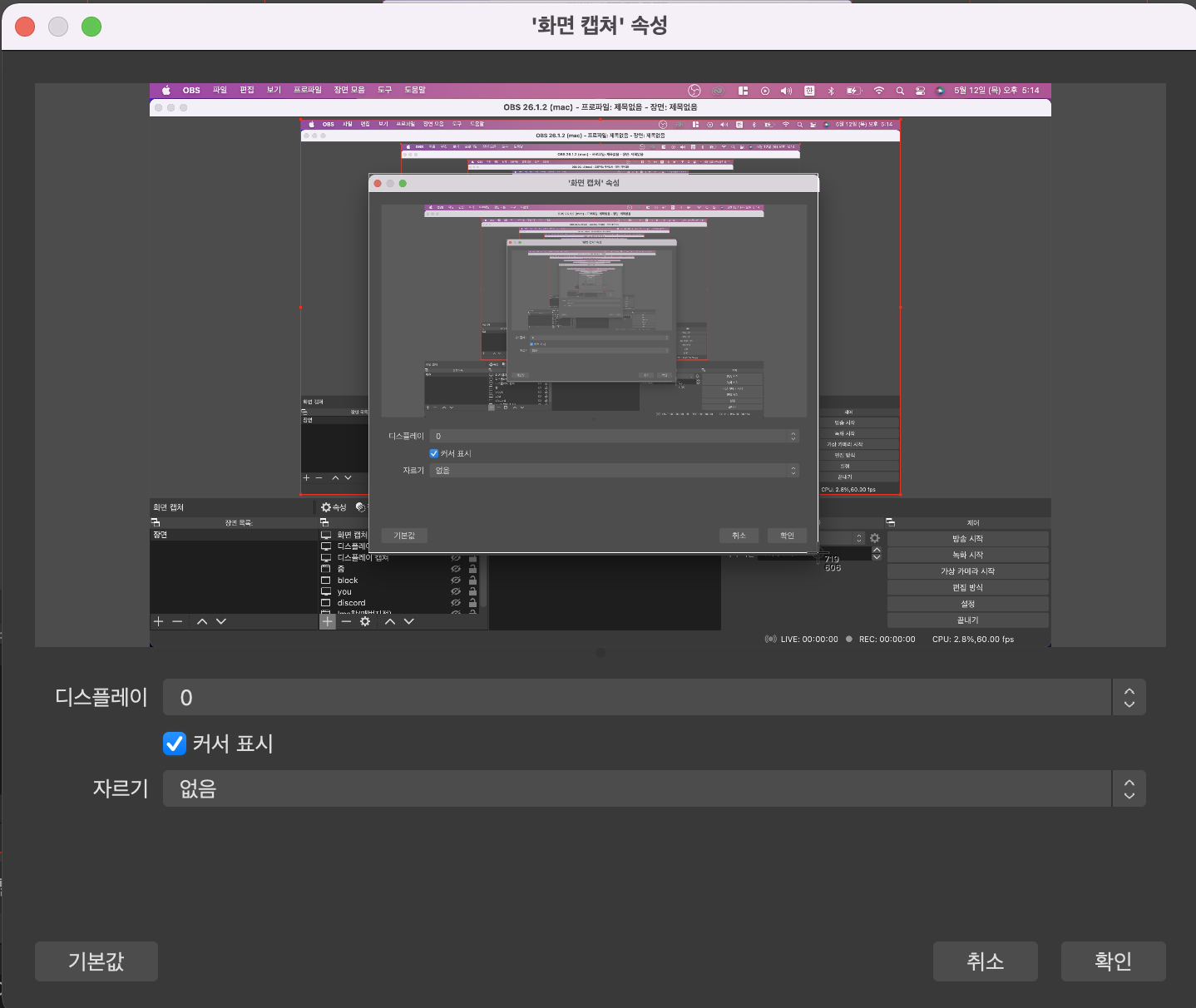This screenshot has width=1196, height=1008.
Task: Toggle the eye visibility icon for the 줌 source
Action: [x=456, y=569]
